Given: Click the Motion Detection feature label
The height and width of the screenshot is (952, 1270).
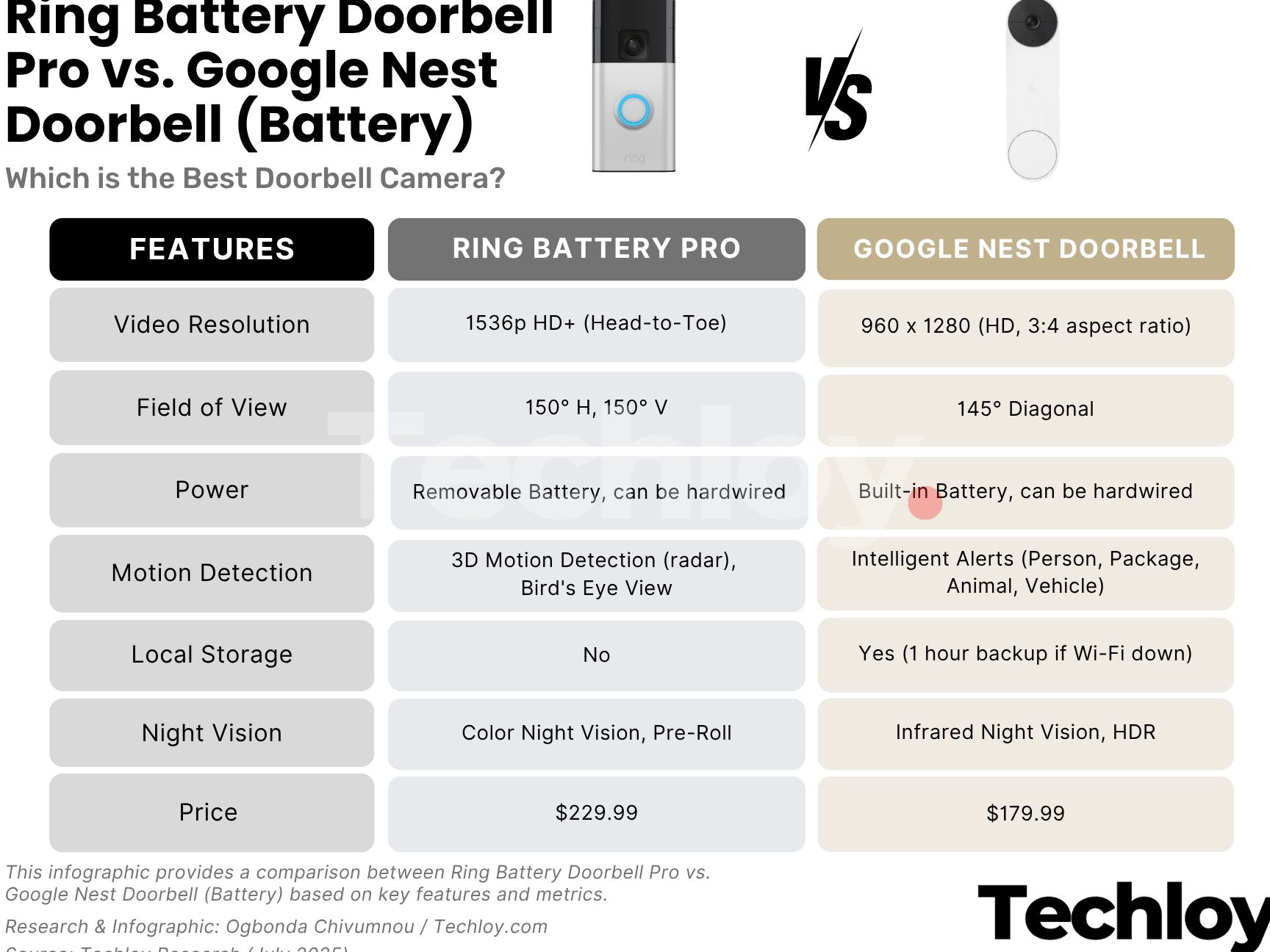Looking at the screenshot, I should tap(212, 573).
